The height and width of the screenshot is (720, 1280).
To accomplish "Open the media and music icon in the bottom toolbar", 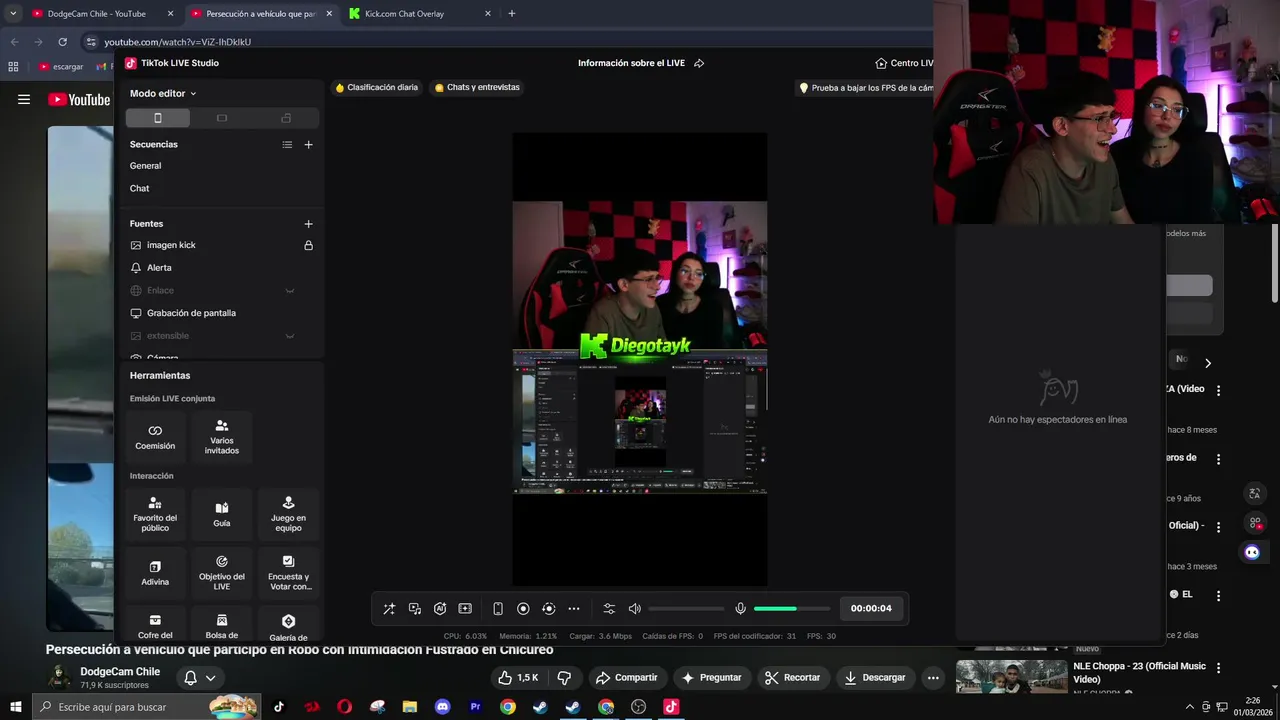I will (x=415, y=608).
